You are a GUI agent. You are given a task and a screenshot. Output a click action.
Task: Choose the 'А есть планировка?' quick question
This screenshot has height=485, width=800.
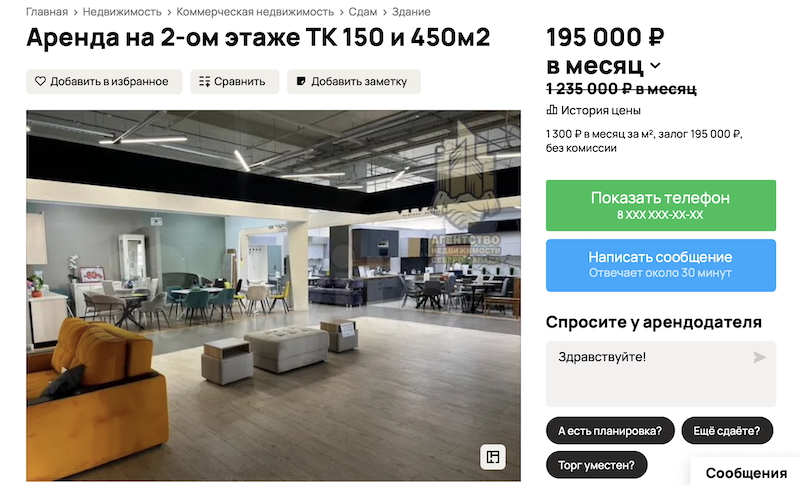pos(610,431)
